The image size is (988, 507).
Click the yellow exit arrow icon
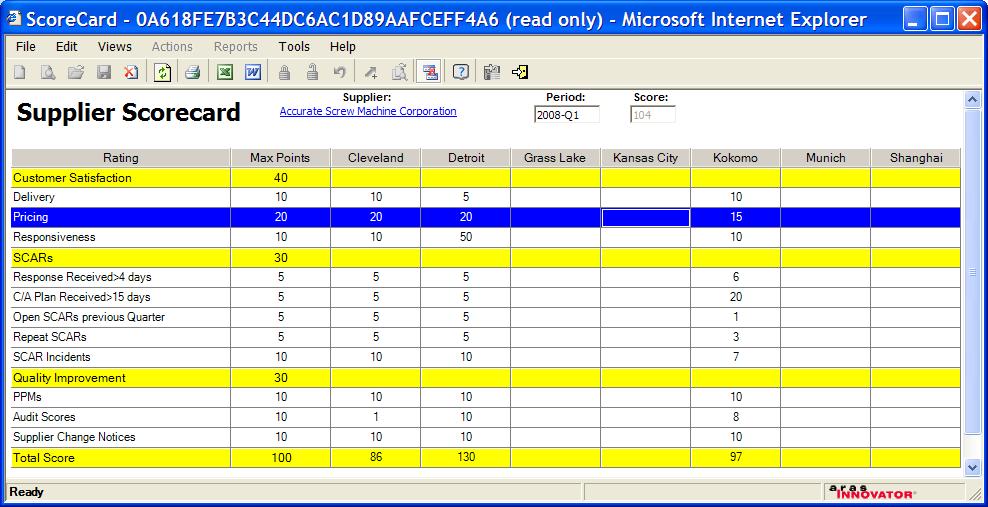[520, 72]
